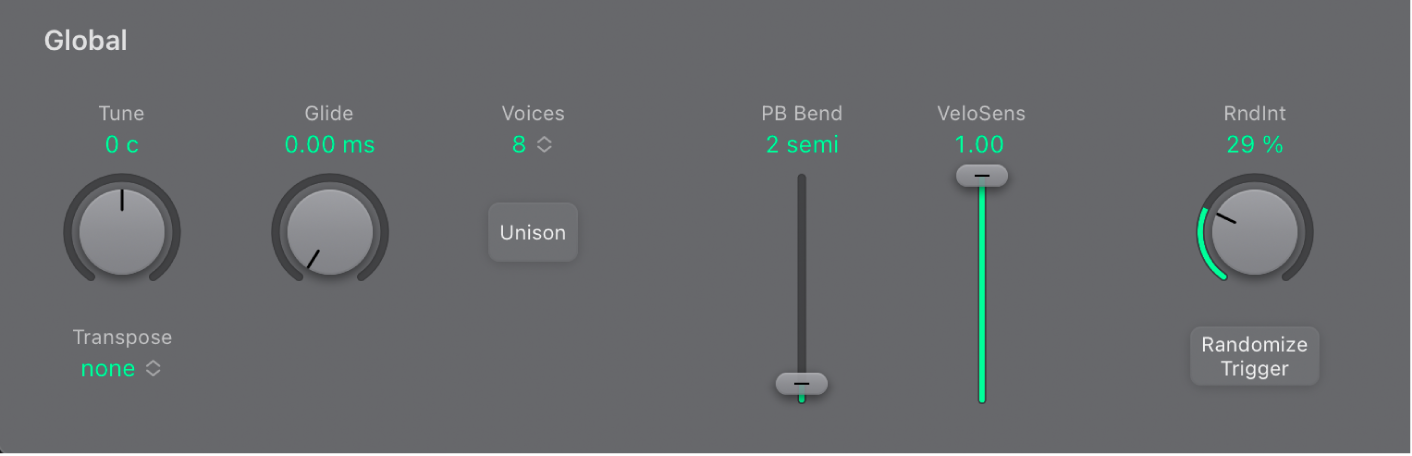Click the RndInt knob
Screen dimensions: 1412x456
point(1254,232)
